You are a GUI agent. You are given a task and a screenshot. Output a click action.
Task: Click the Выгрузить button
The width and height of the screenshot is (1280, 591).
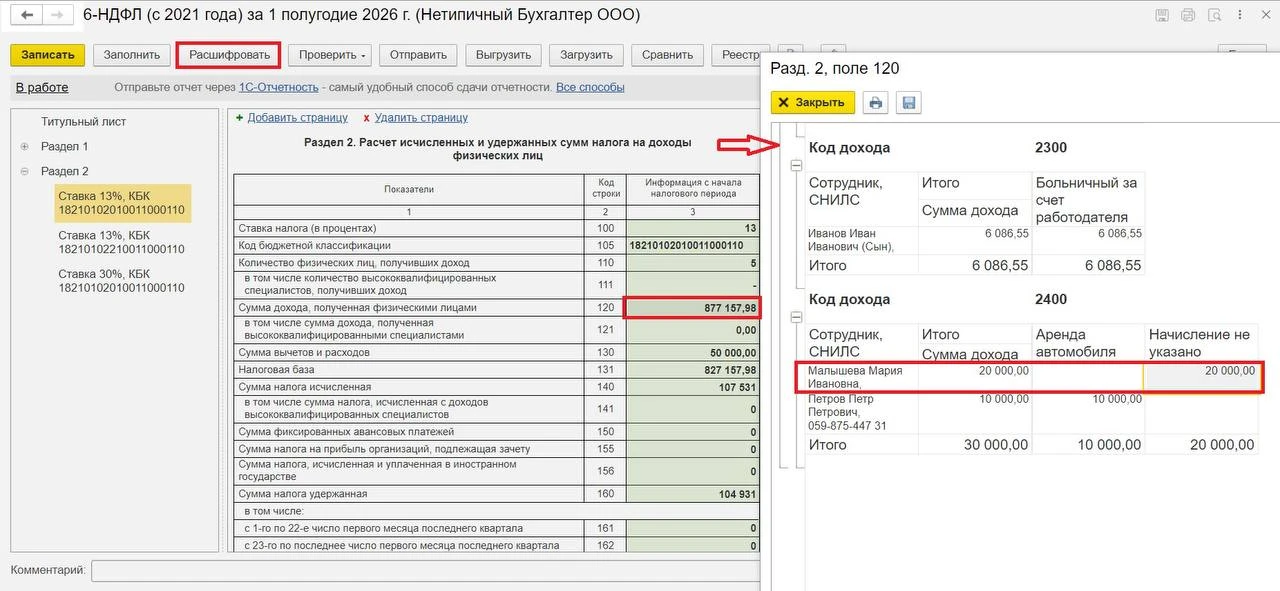click(x=504, y=55)
